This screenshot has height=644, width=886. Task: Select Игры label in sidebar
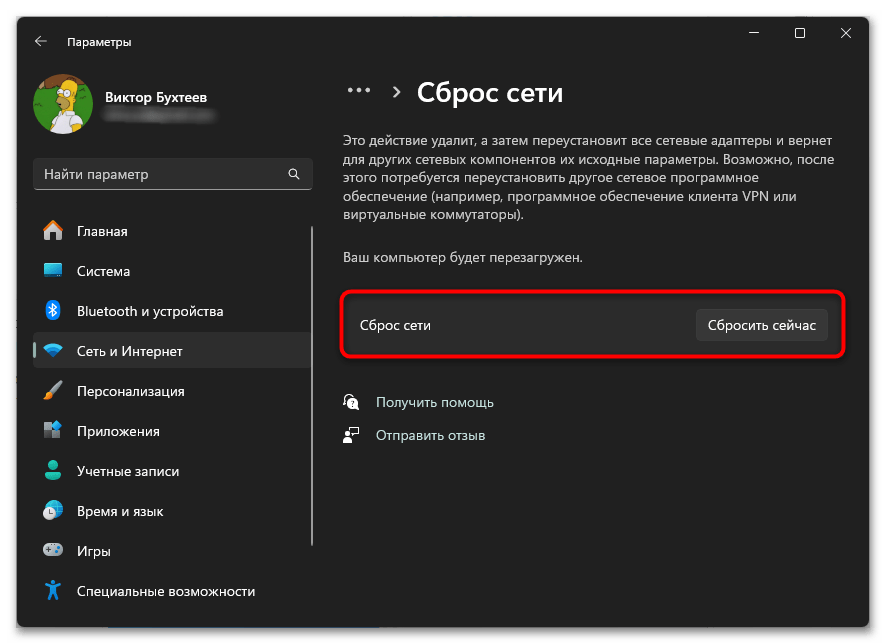(94, 551)
